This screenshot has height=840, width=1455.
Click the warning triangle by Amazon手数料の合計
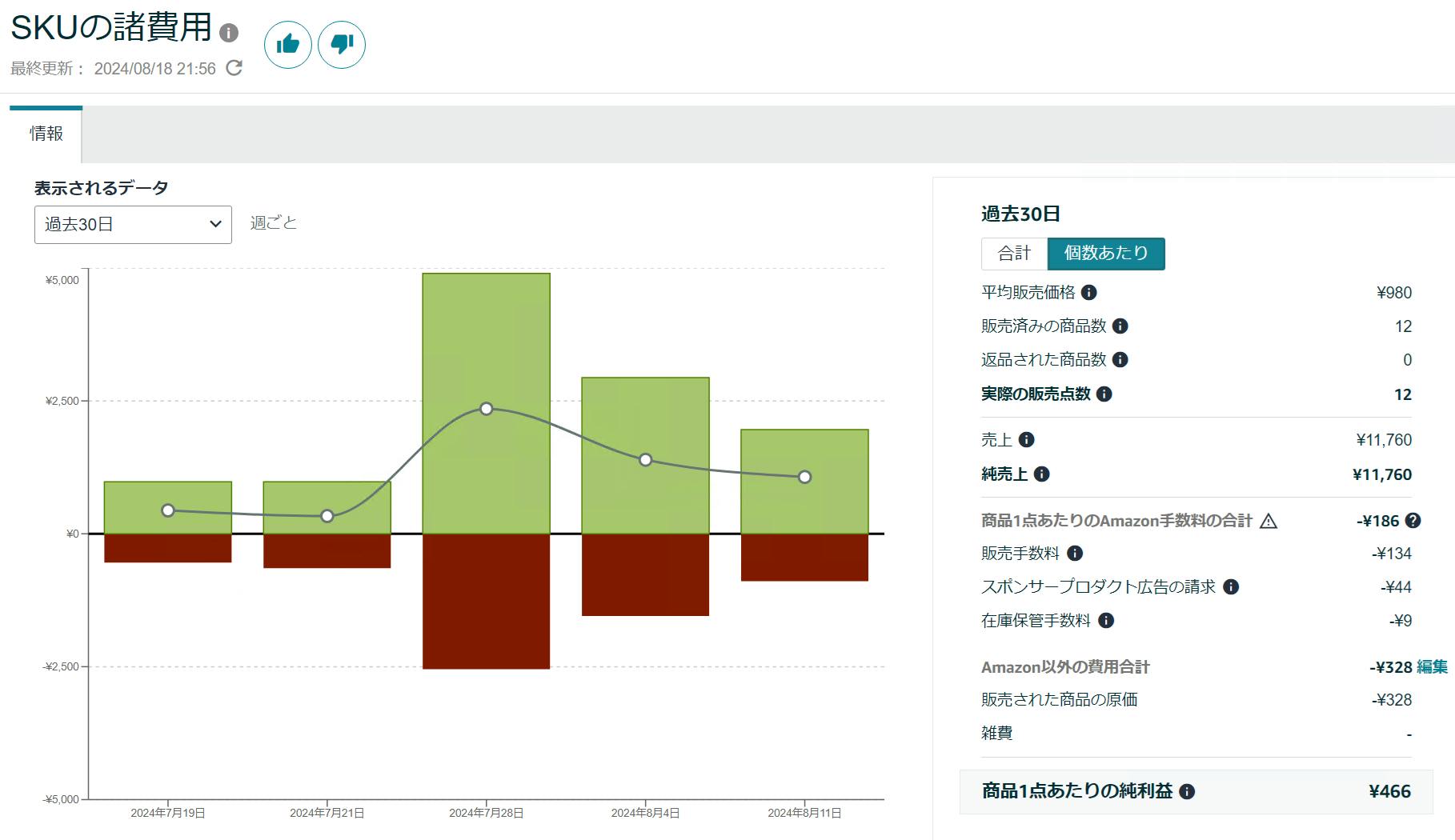tap(1268, 522)
